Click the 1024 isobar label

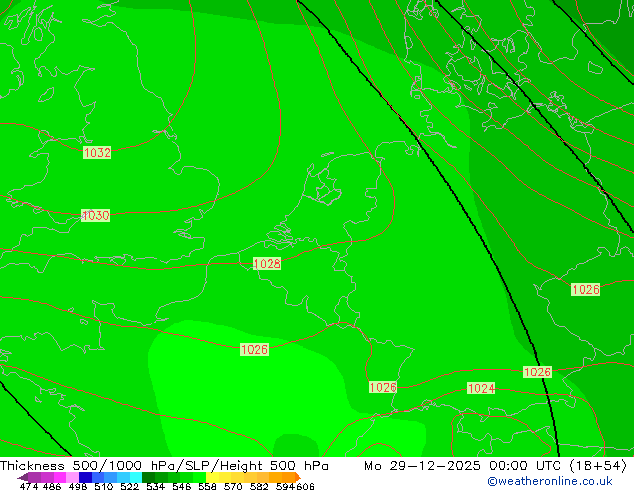(x=481, y=388)
